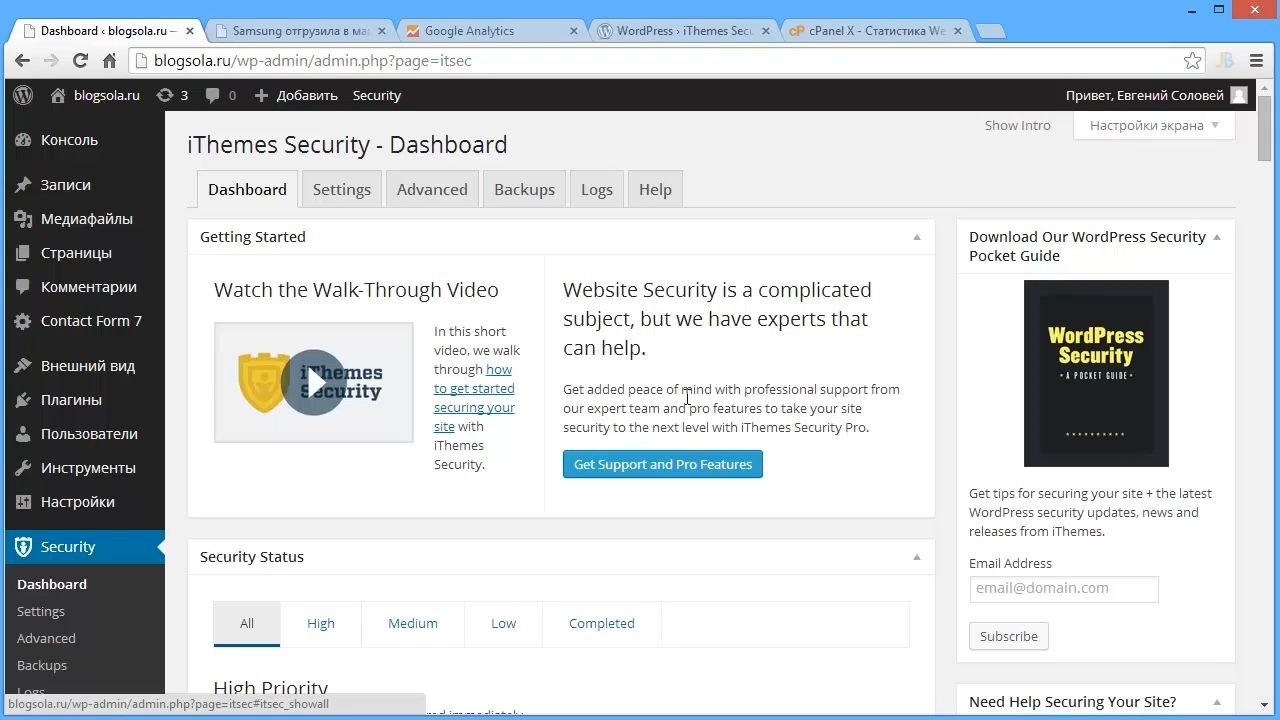The image size is (1280, 720).
Task: Expand the Настройки экрана dropdown
Action: (1154, 125)
